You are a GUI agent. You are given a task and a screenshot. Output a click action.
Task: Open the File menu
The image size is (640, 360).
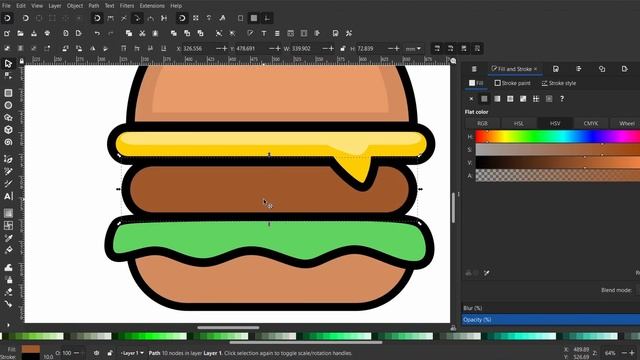click(x=6, y=6)
